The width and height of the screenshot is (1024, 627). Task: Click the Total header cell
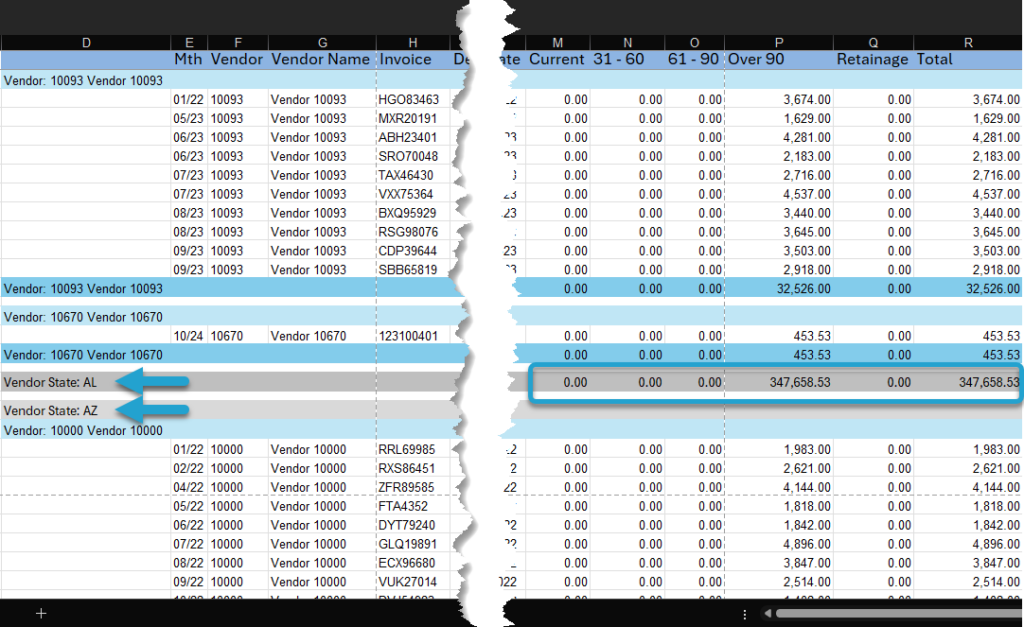(968, 59)
